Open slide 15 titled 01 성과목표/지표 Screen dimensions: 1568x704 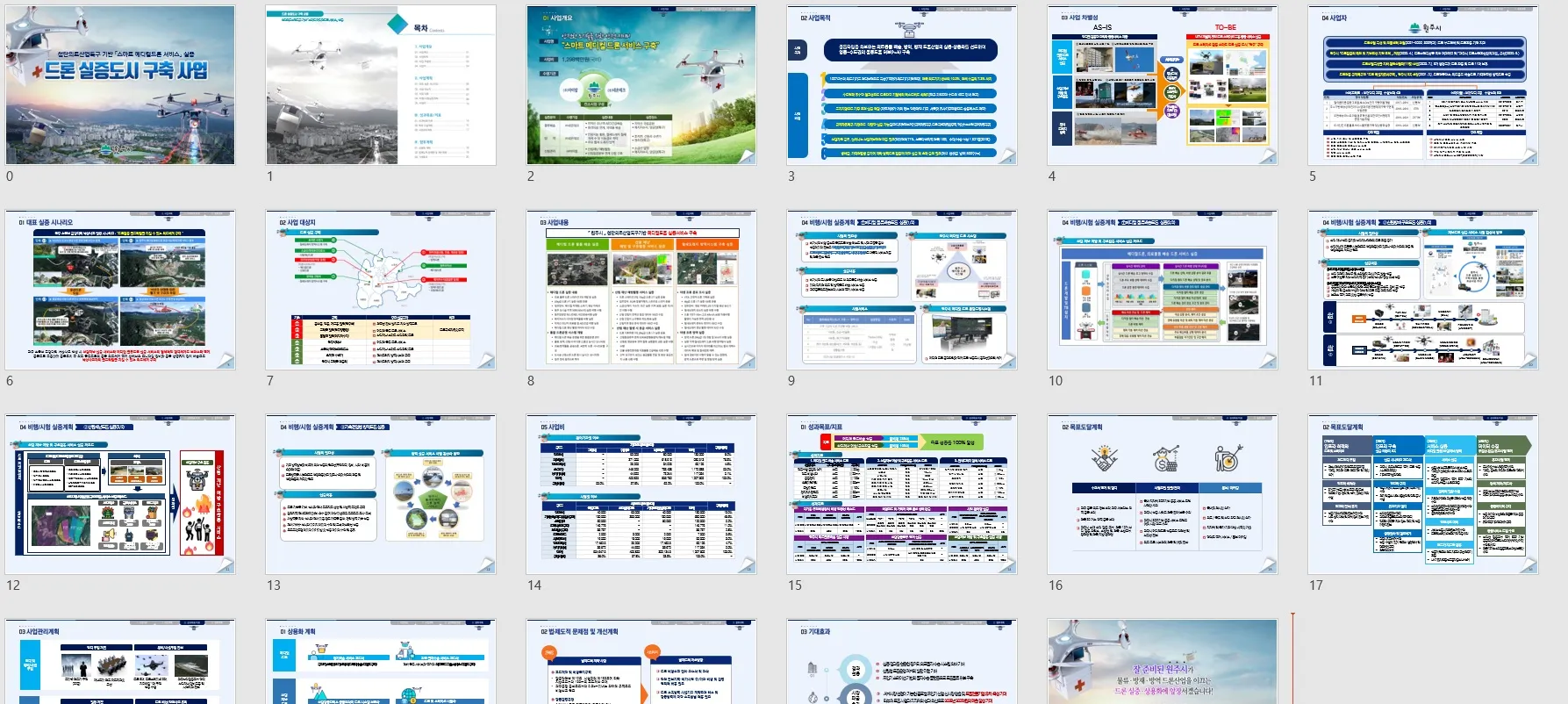(901, 494)
